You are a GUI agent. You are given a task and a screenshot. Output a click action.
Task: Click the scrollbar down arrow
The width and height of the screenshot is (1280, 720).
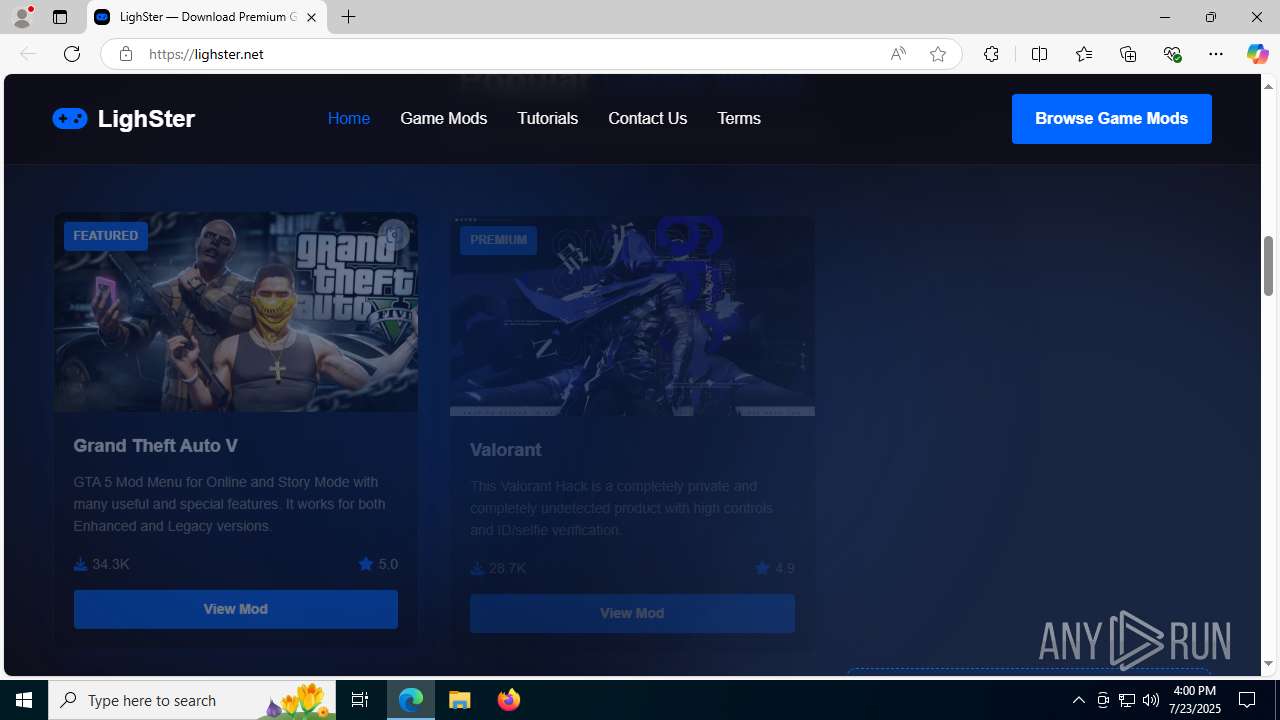pos(1269,664)
